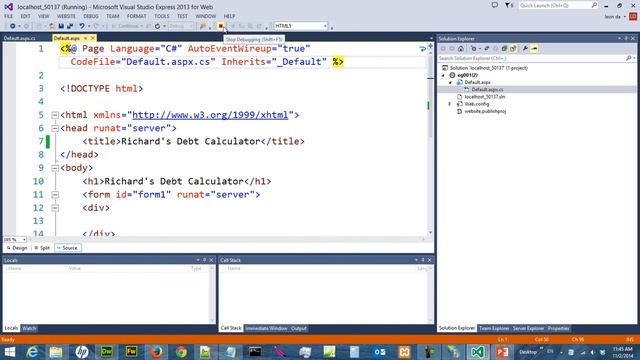Collapse the div element outline

point(55,208)
